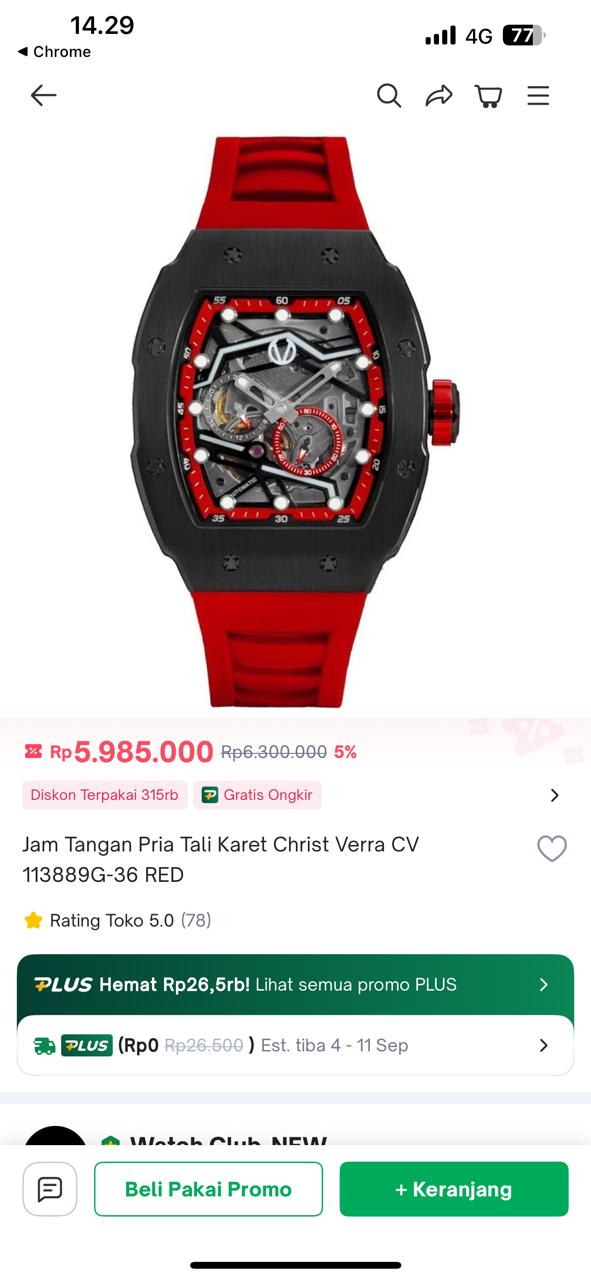Add item with + Keranjang button

pos(454,1189)
